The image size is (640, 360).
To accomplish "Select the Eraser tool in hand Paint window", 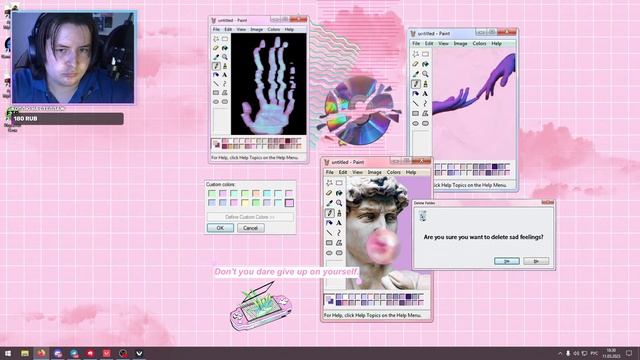I will click(216, 48).
